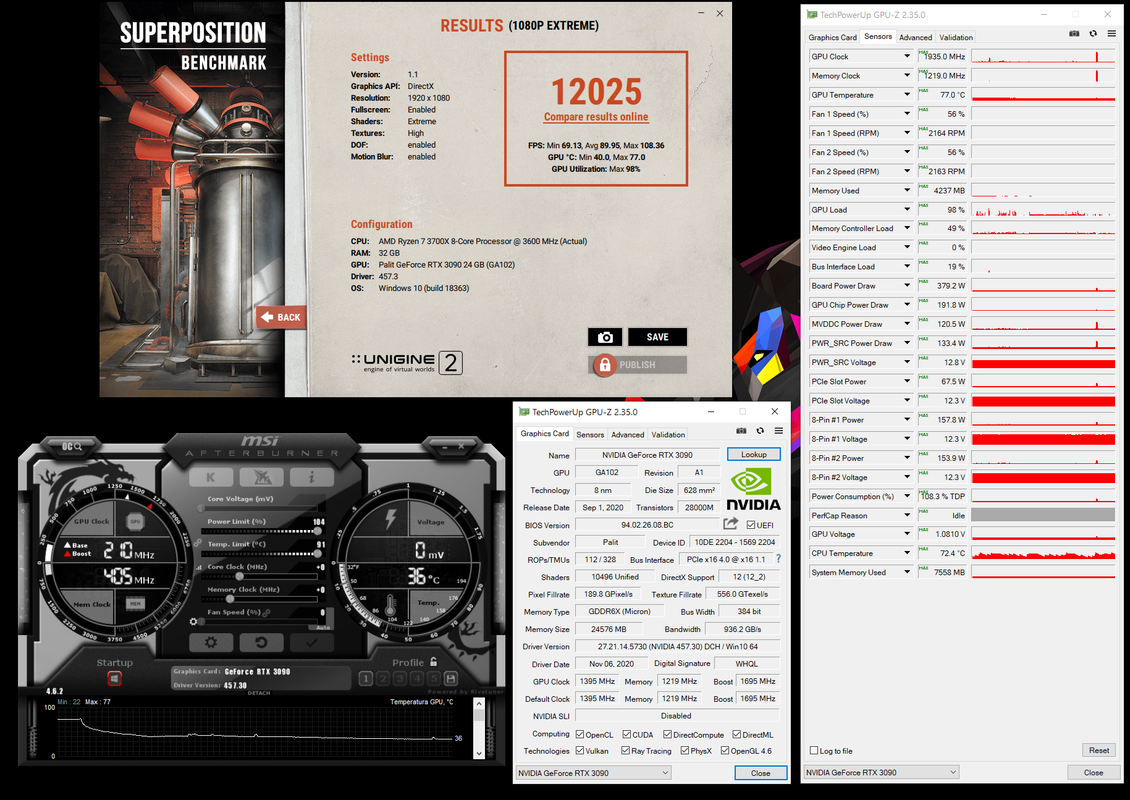Toggle the PhysX checkbox

click(x=685, y=750)
